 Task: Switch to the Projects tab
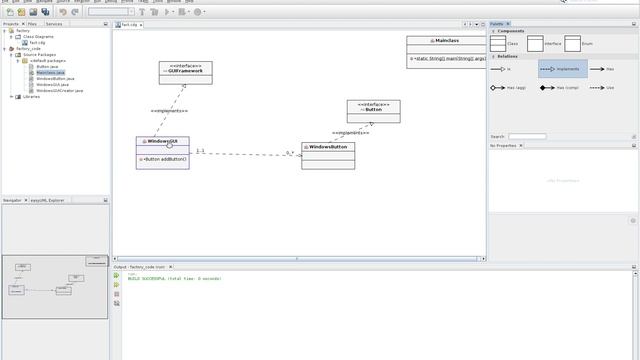click(11, 24)
